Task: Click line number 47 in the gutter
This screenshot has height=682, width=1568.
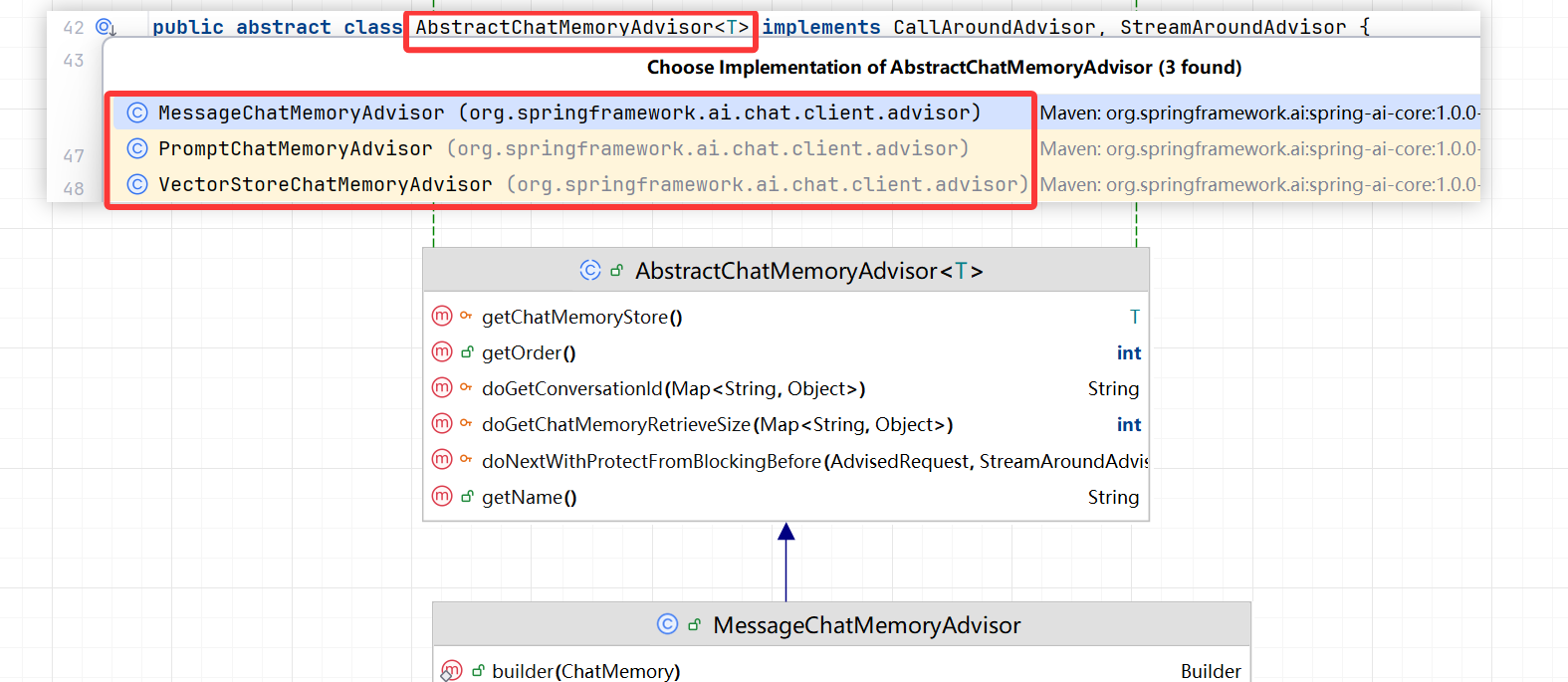Action: click(74, 156)
